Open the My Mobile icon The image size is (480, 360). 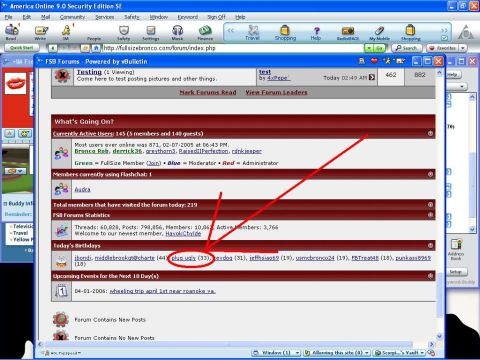pyautogui.click(x=379, y=31)
